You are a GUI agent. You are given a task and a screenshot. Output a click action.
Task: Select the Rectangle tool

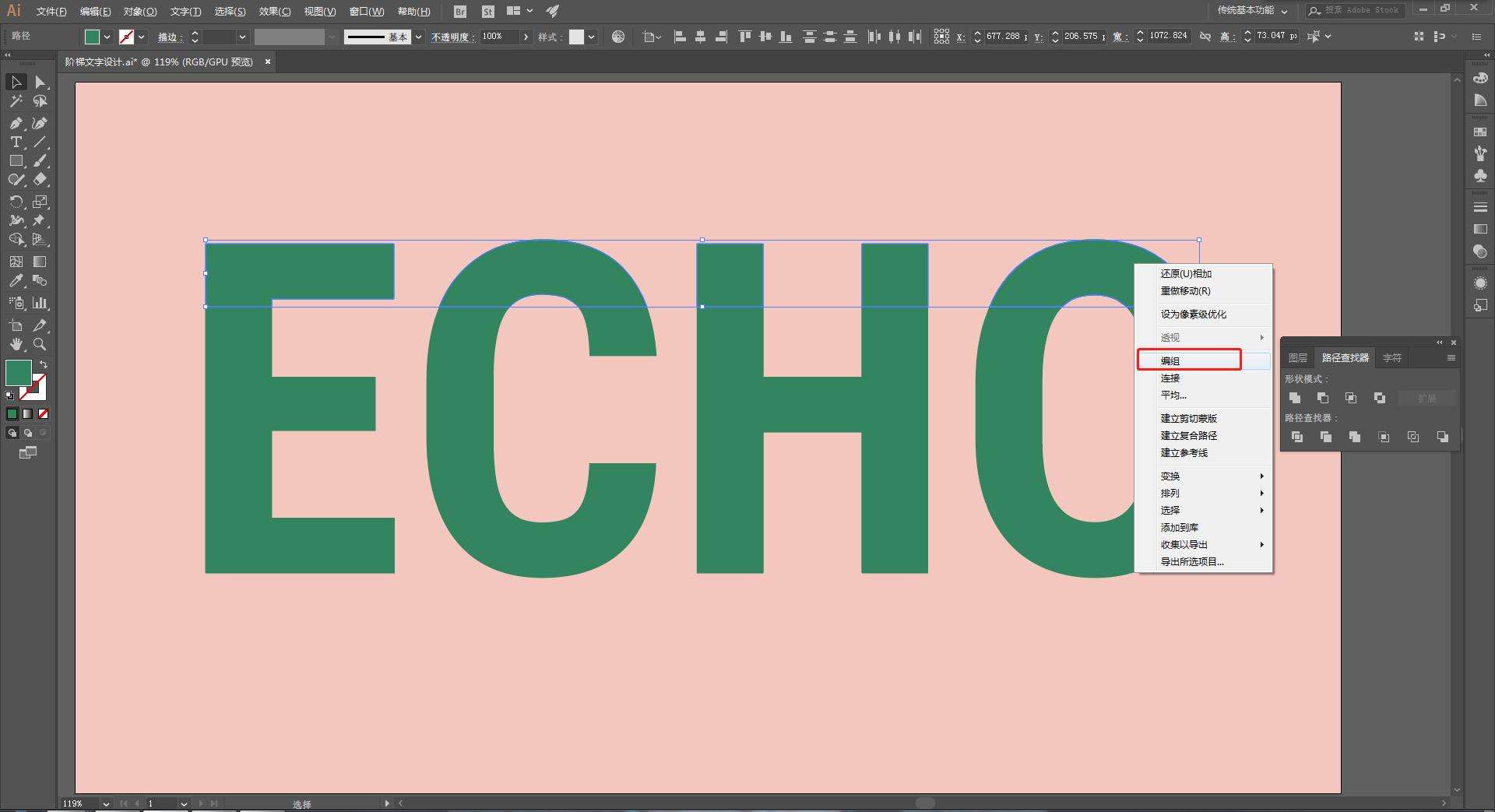[x=16, y=160]
